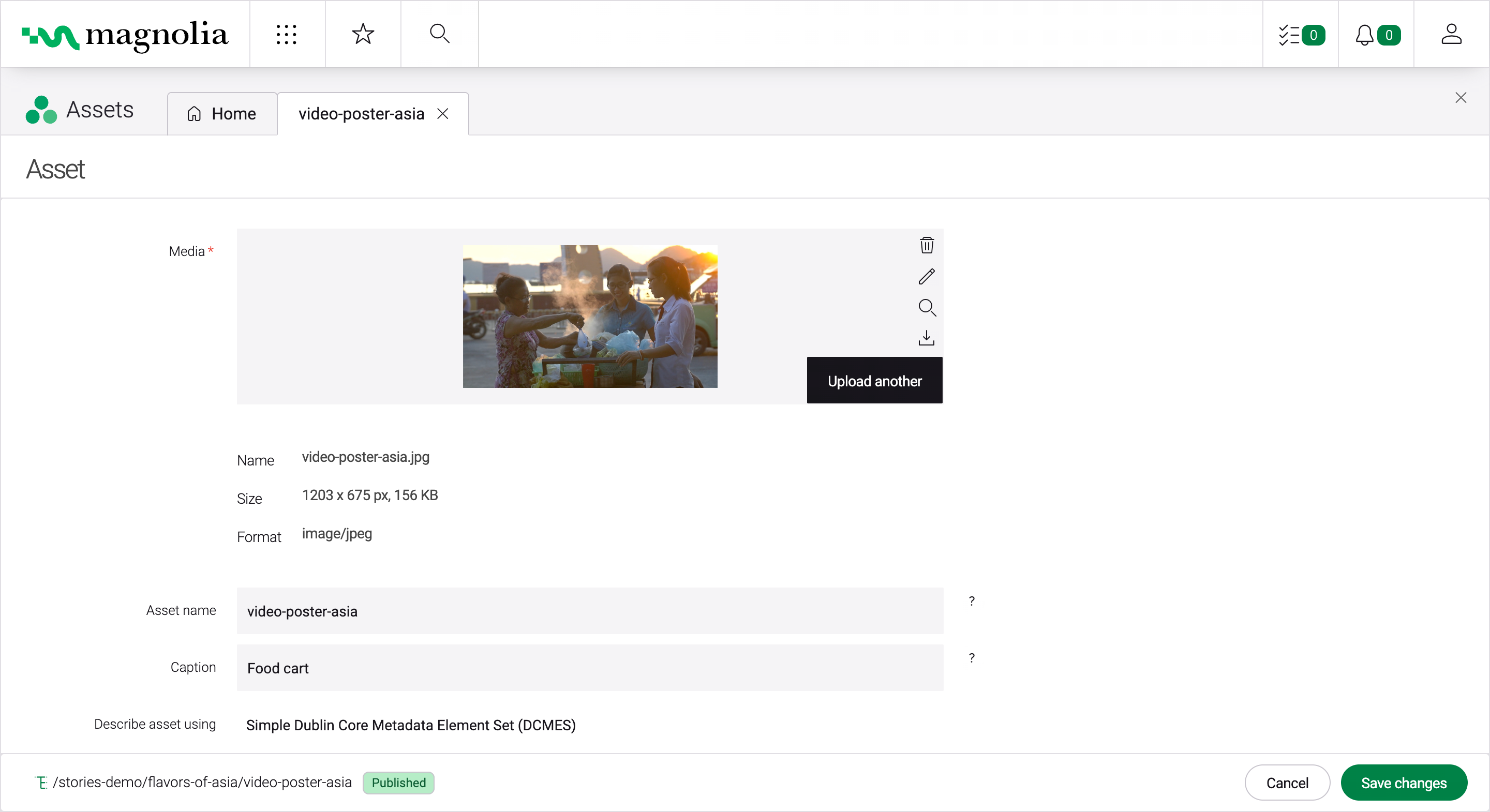Edit the media using the pencil icon
This screenshot has width=1490, height=812.
point(927,277)
